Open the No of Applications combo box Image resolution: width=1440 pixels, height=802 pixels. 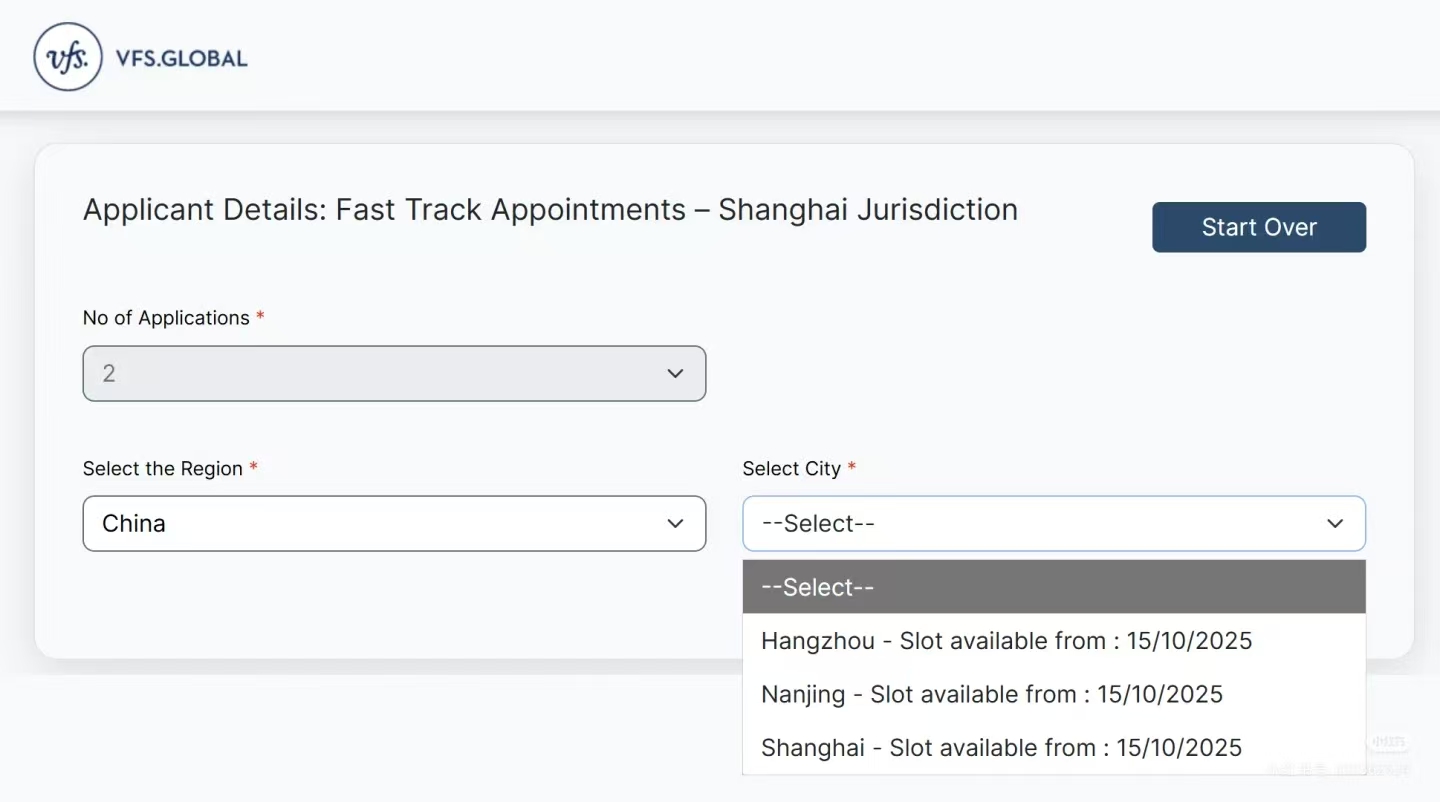394,374
